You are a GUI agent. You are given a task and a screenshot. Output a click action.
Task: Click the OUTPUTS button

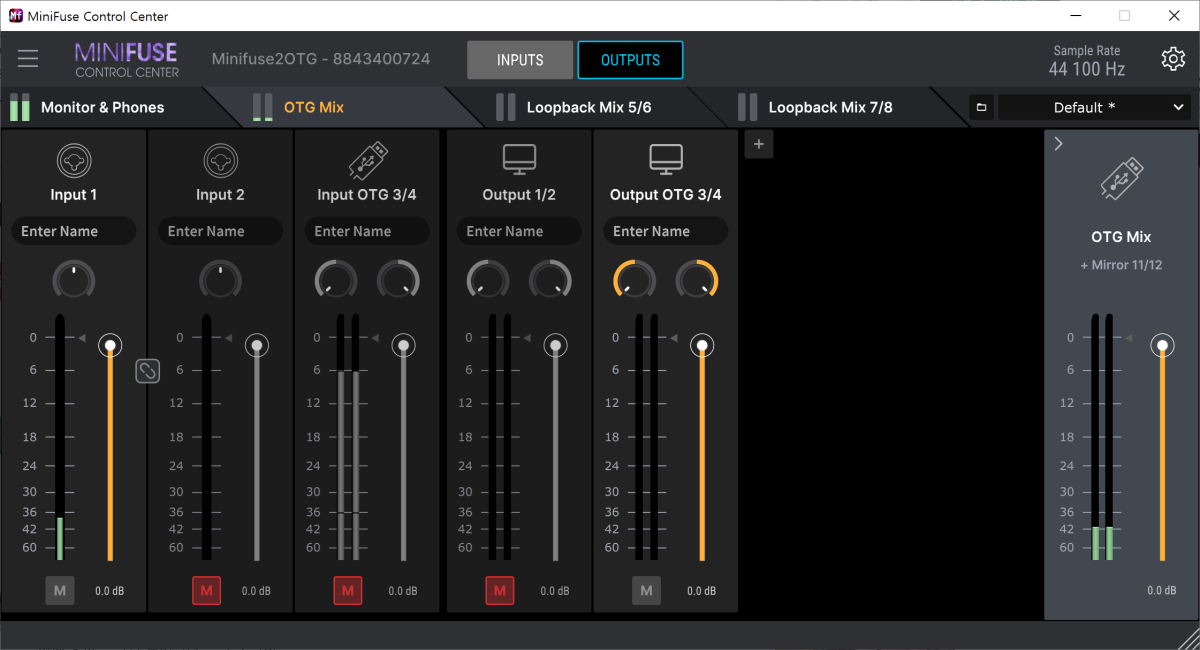630,60
